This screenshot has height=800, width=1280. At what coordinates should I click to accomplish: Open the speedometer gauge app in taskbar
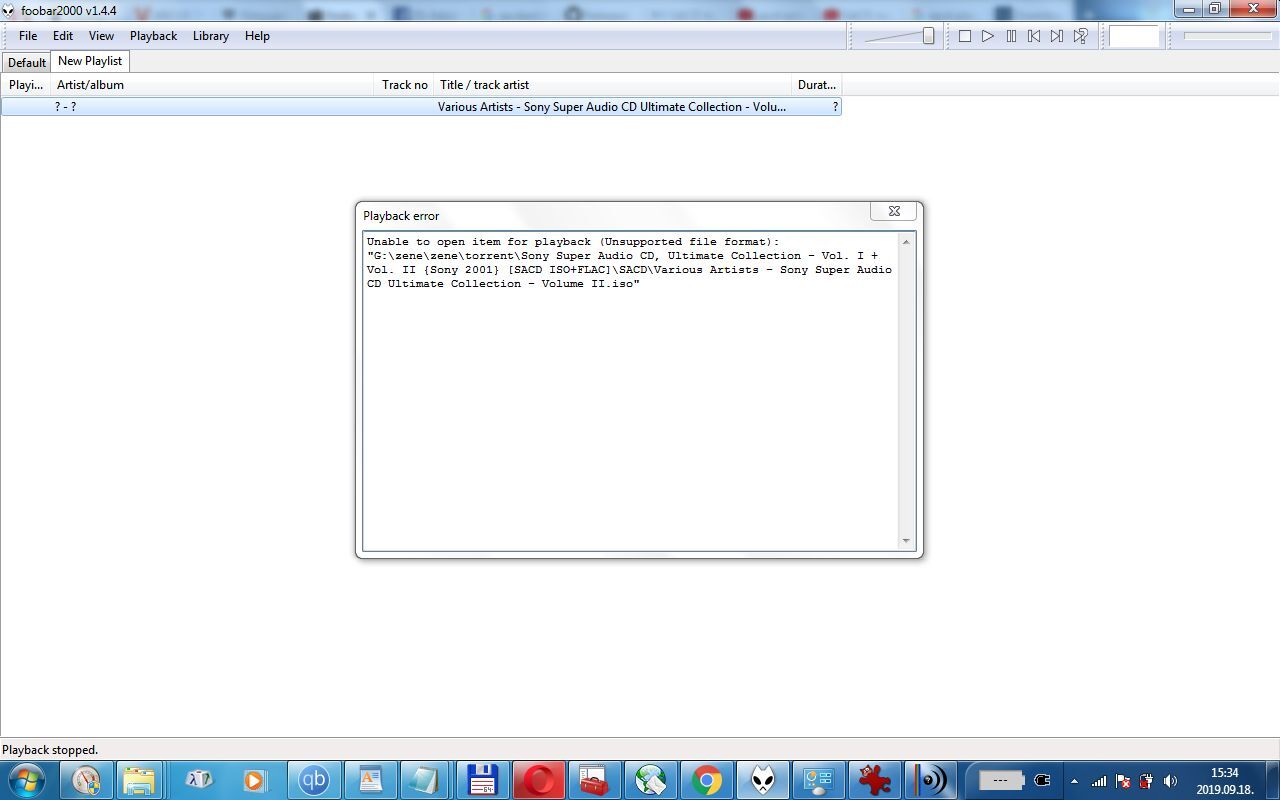[86, 780]
